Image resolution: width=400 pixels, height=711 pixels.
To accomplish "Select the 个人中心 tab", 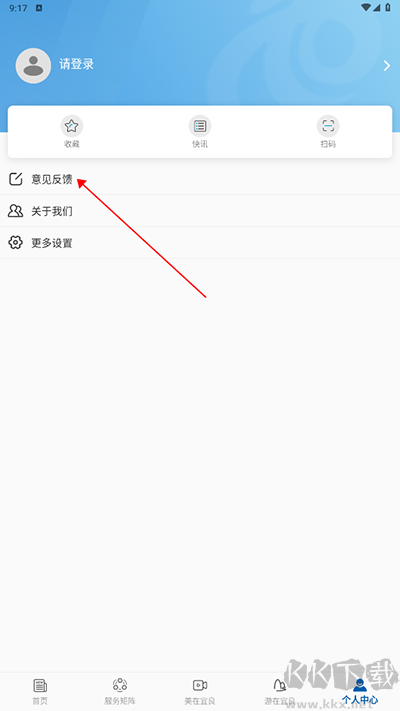I will 360,692.
